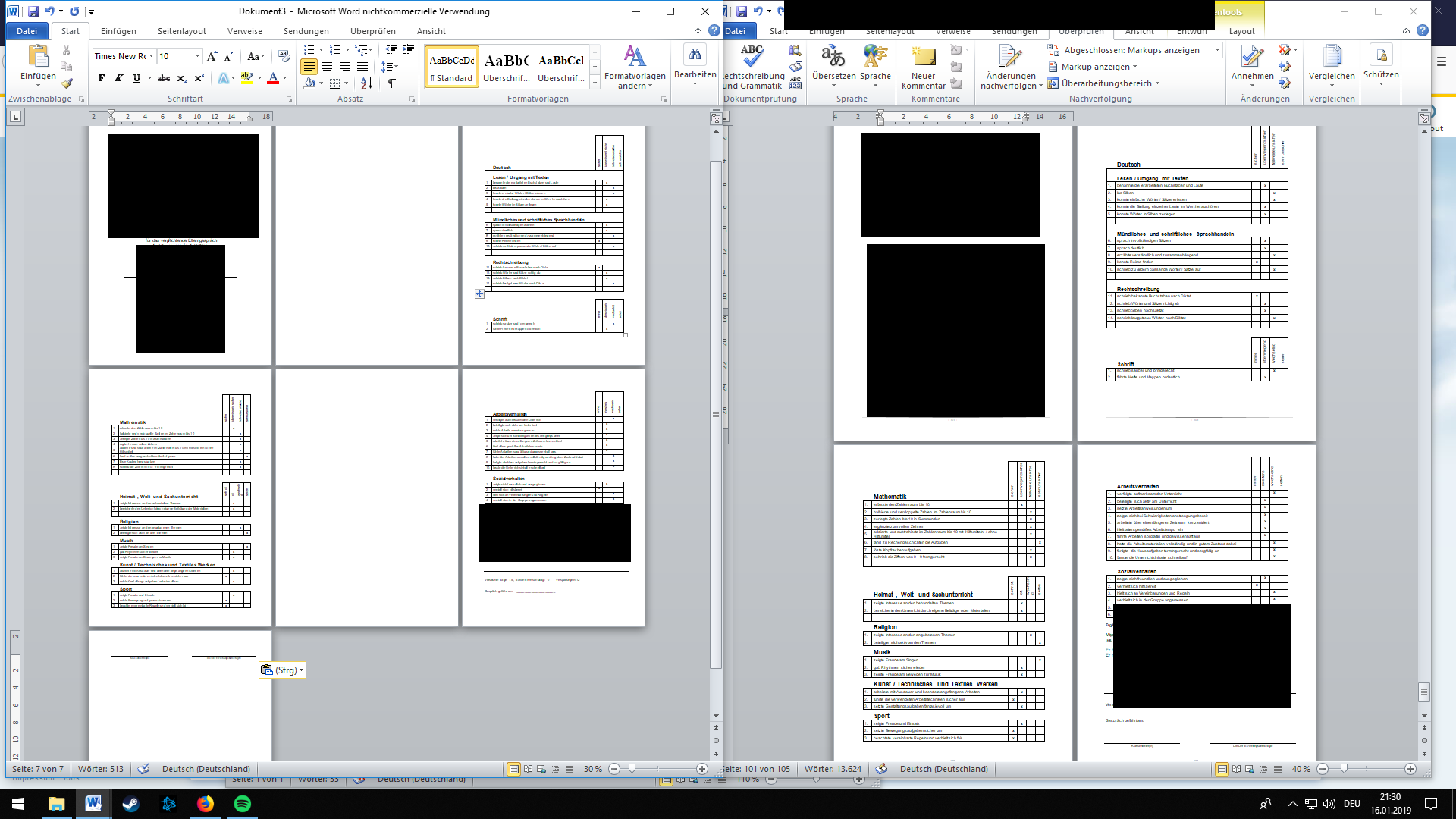The image size is (1456, 819).
Task: Toggle bold (F) formatting
Action: coord(102,78)
